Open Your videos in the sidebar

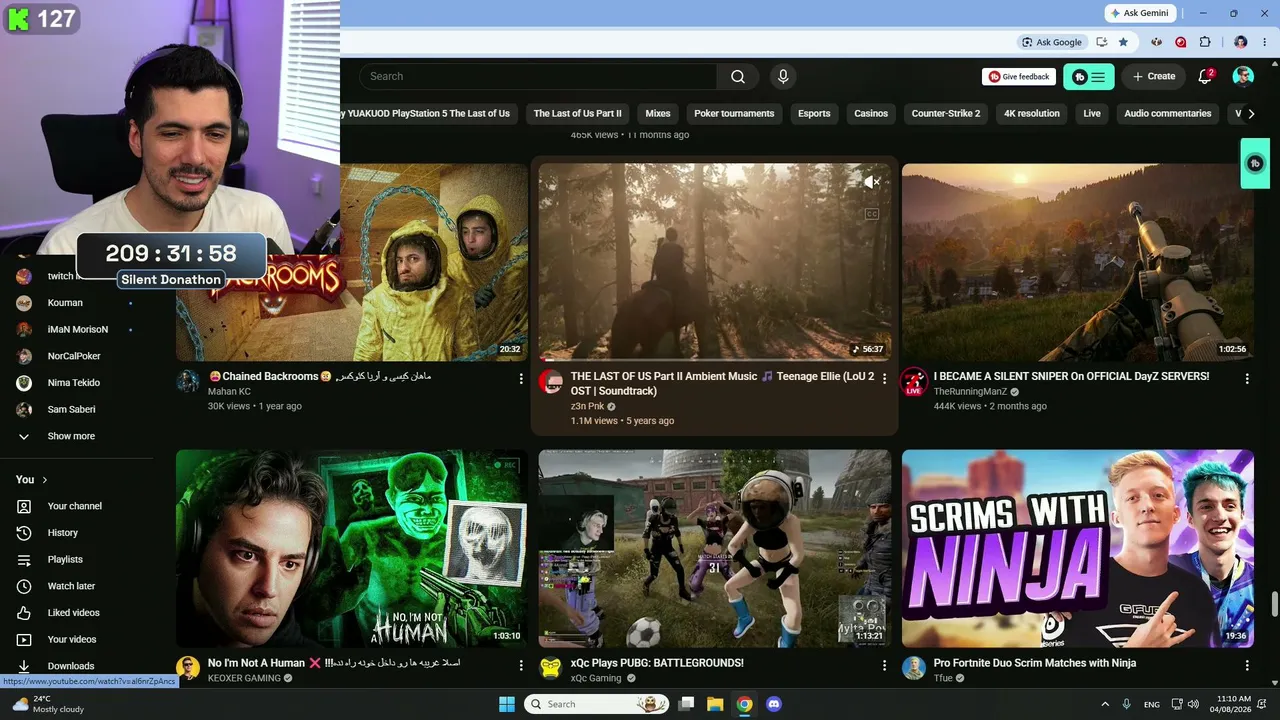pyautogui.click(x=72, y=640)
